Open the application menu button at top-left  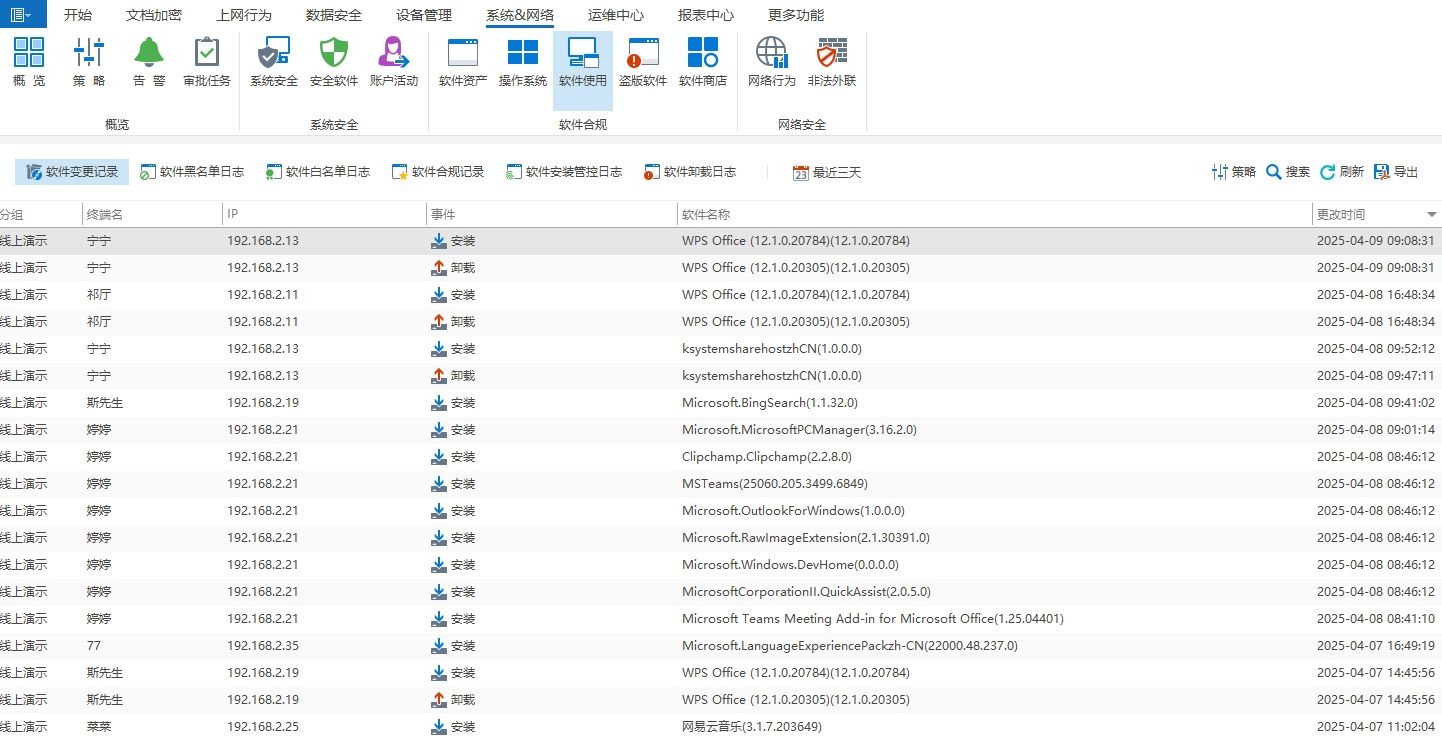click(x=22, y=14)
